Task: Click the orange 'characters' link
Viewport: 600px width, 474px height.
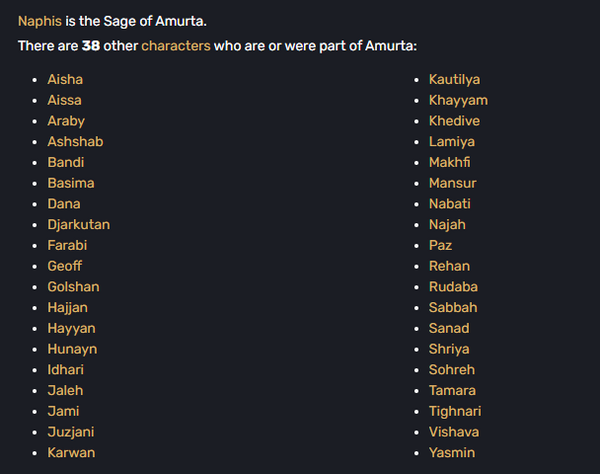Action: click(x=175, y=46)
